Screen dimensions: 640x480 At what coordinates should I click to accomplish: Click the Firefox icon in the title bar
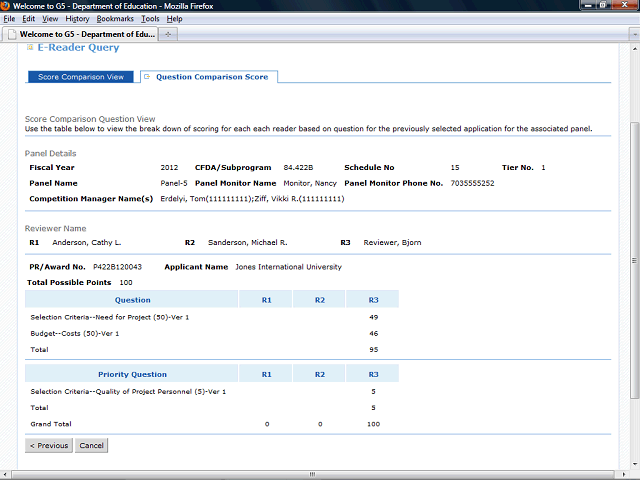tap(7, 6)
